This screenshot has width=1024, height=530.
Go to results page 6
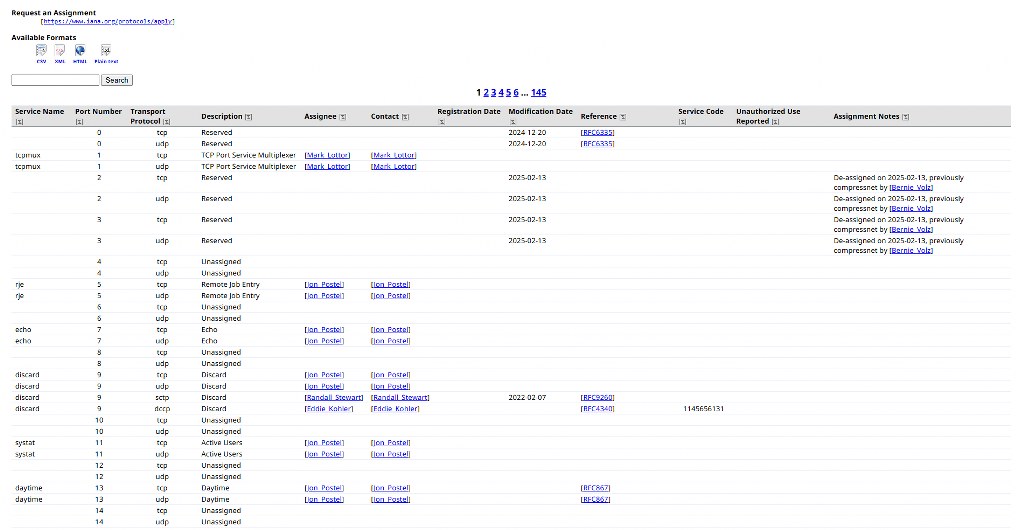point(516,93)
